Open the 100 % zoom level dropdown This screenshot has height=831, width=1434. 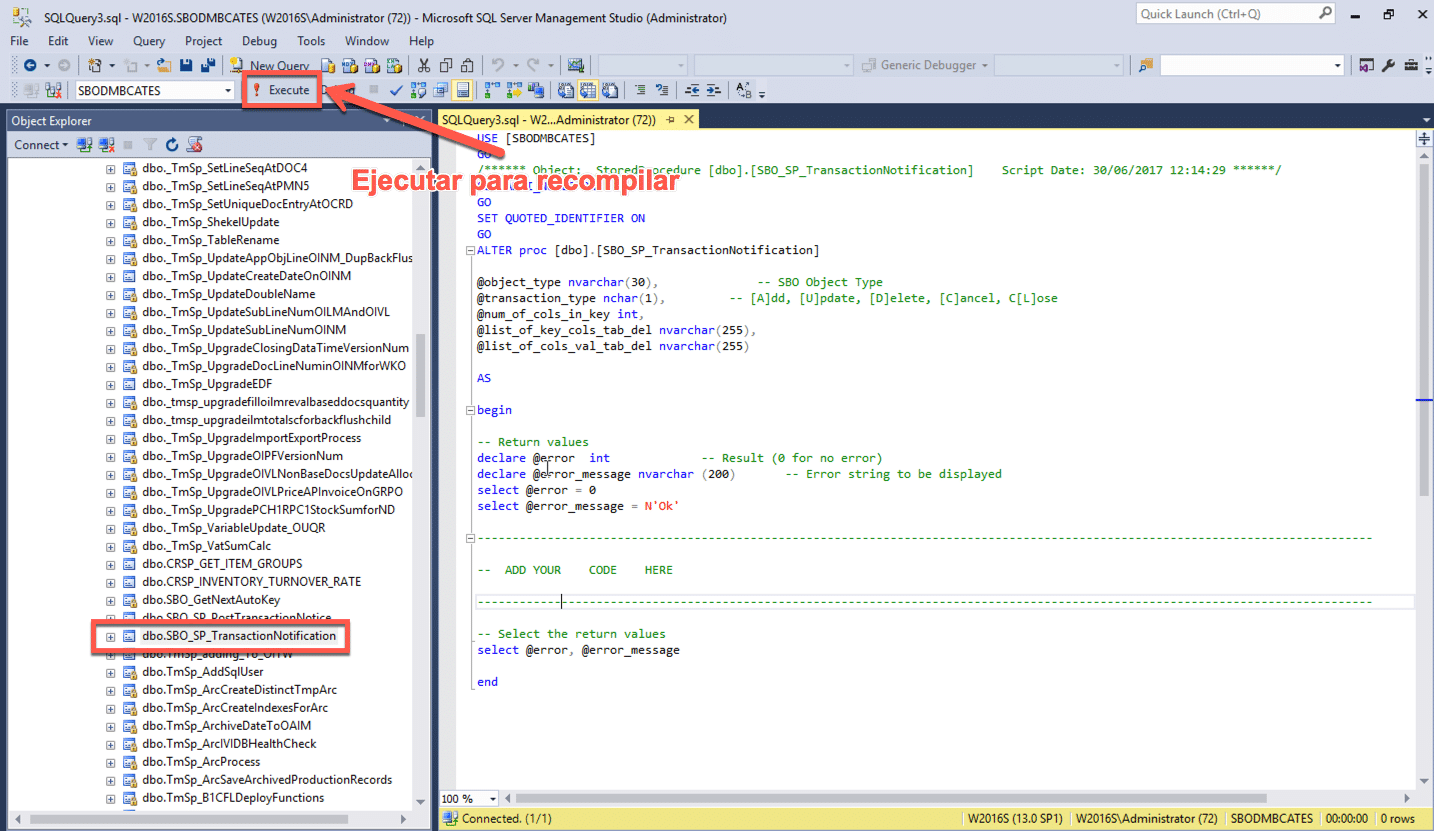[x=493, y=799]
